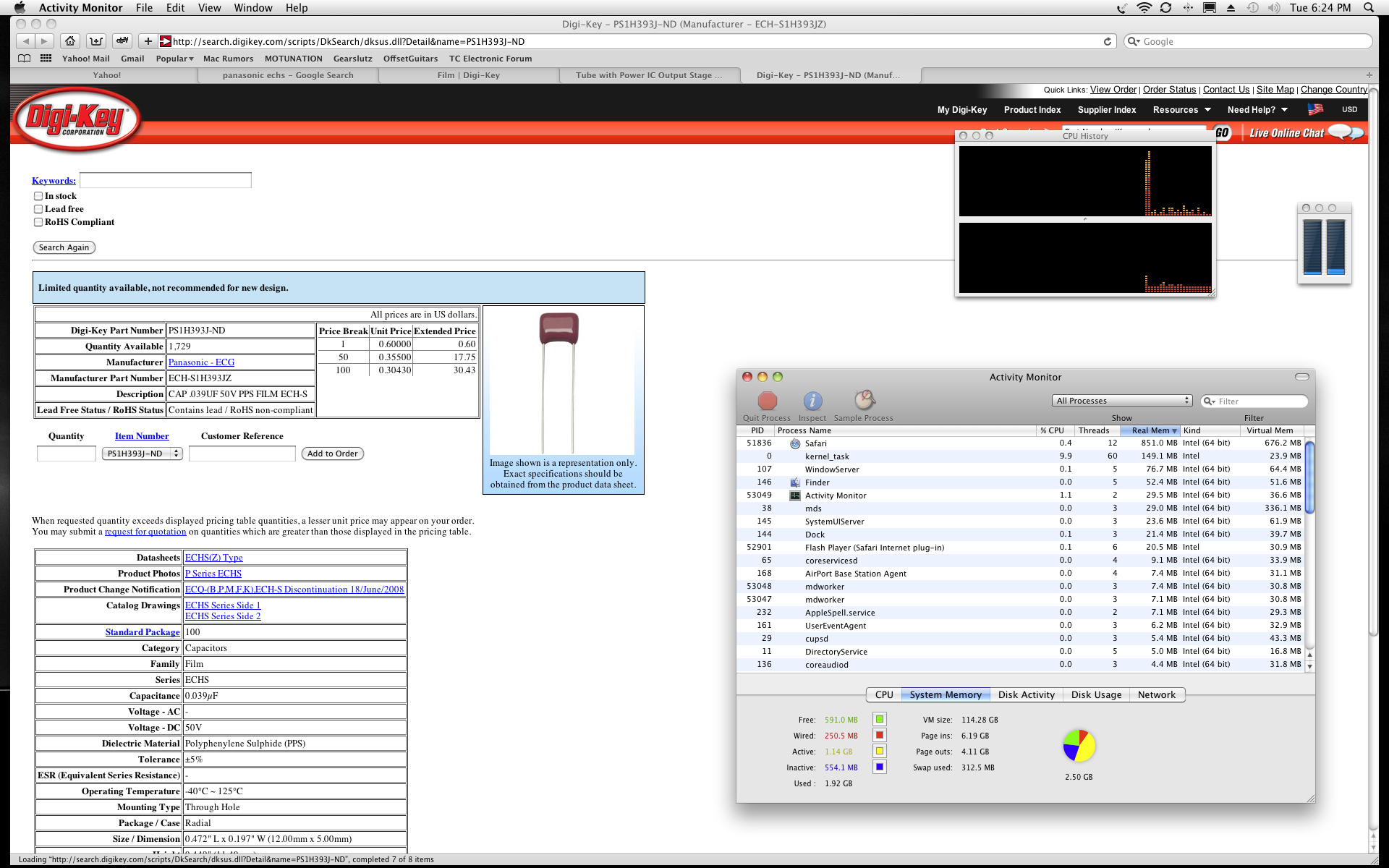Enable the Lead free checkbox
This screenshot has height=868, width=1389.
pos(38,209)
